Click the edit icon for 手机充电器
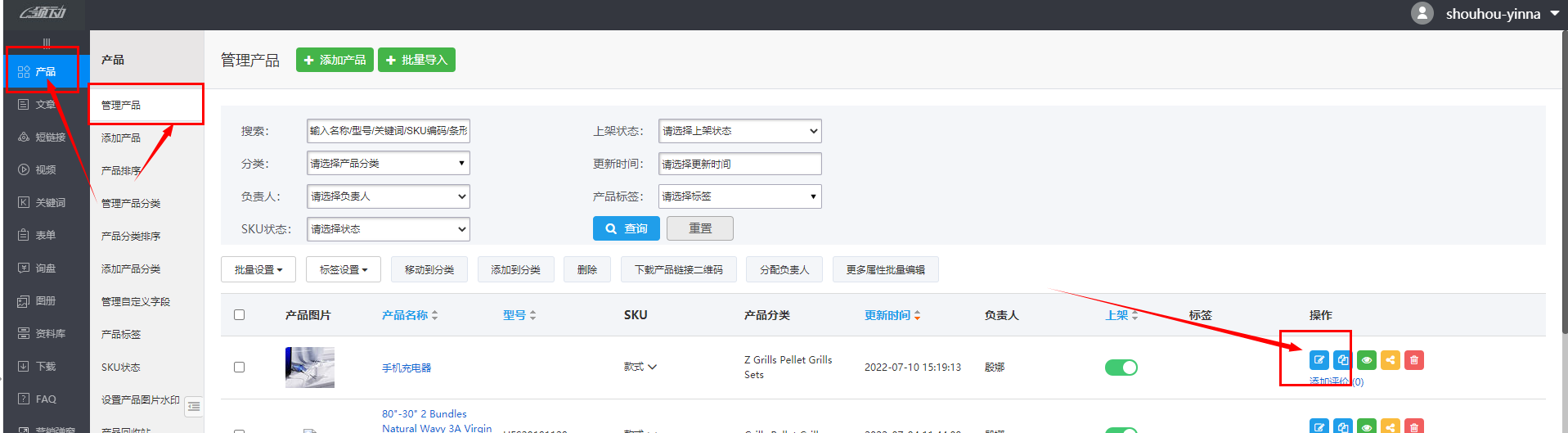 tap(1319, 360)
